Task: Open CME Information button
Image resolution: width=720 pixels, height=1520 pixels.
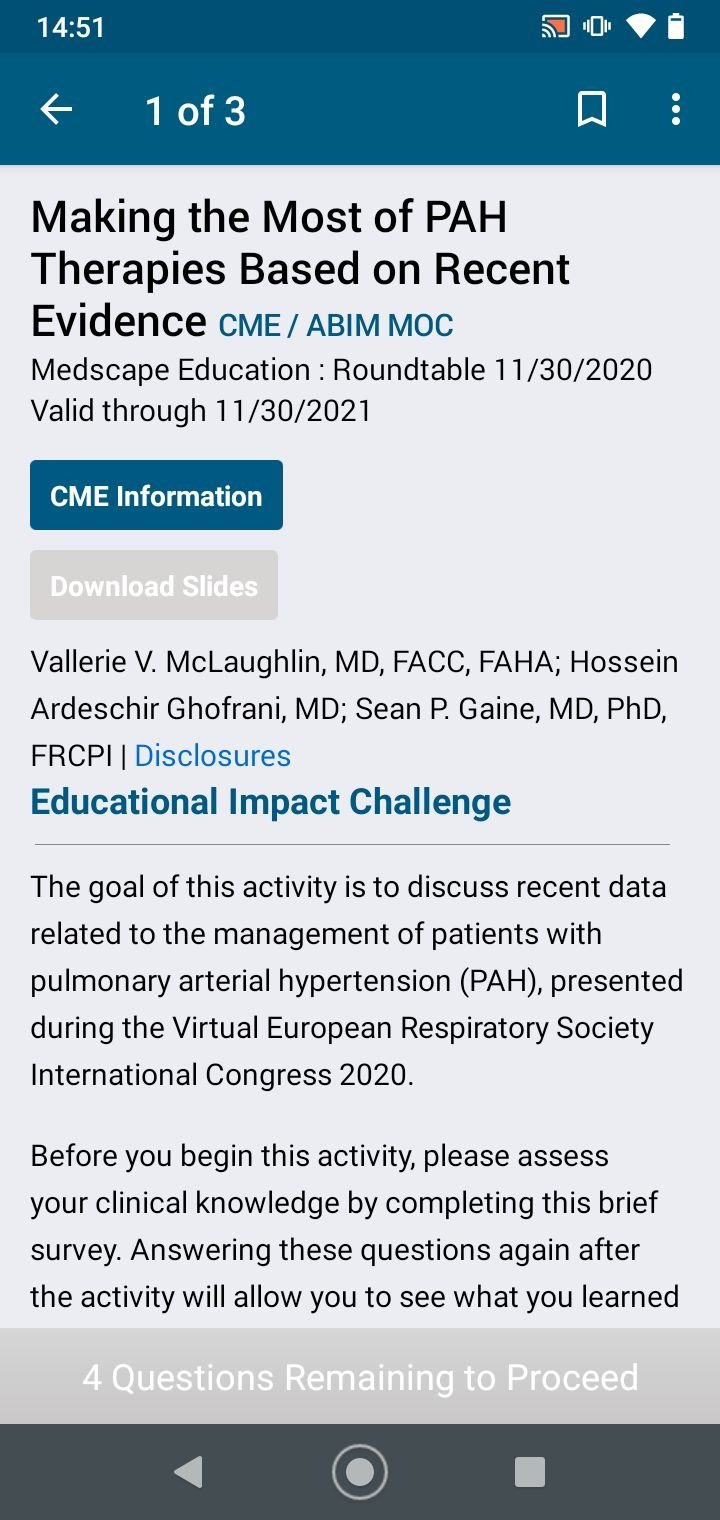Action: (x=156, y=496)
